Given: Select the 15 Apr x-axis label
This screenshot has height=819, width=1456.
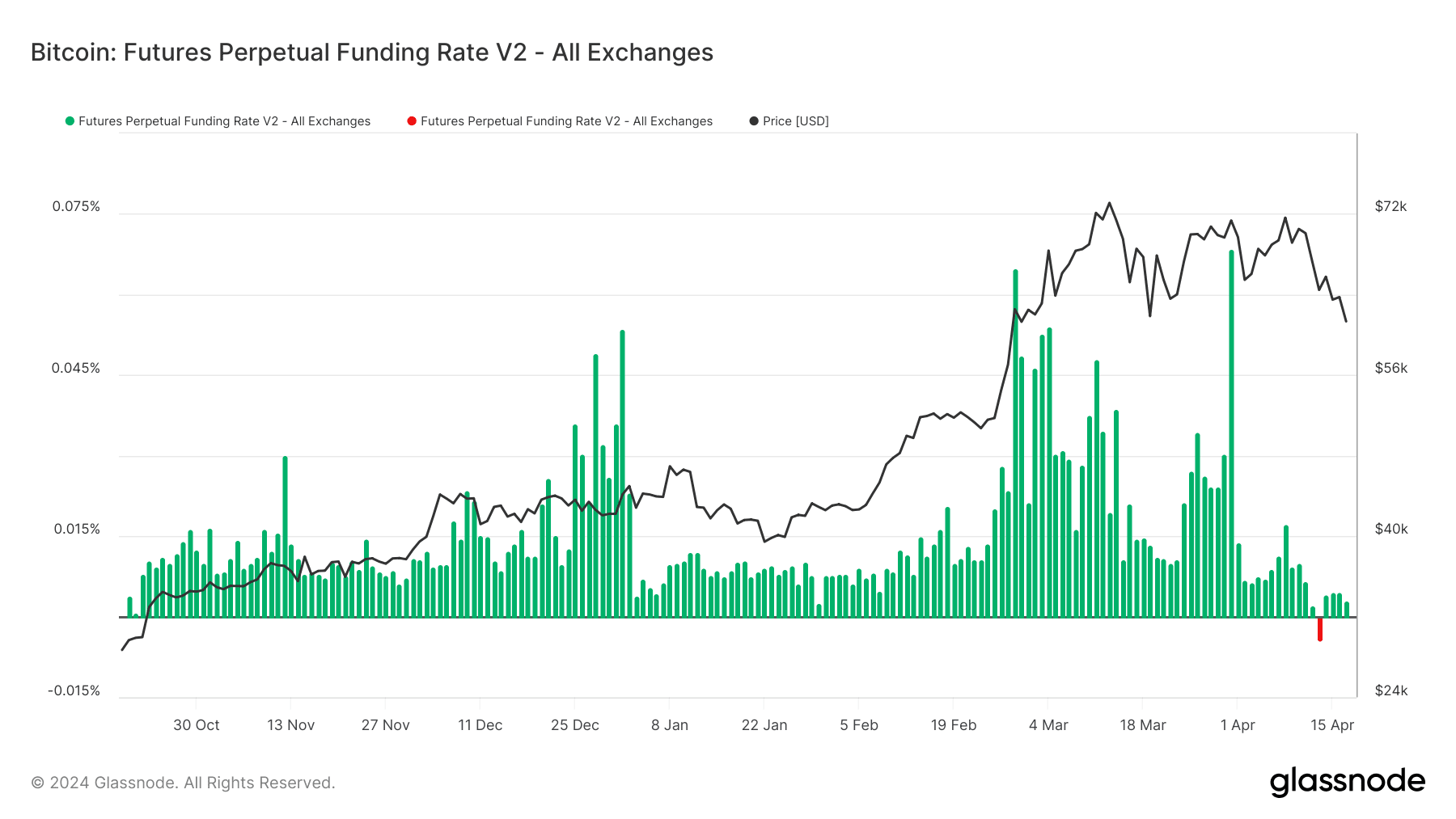Looking at the screenshot, I should pos(1332,725).
